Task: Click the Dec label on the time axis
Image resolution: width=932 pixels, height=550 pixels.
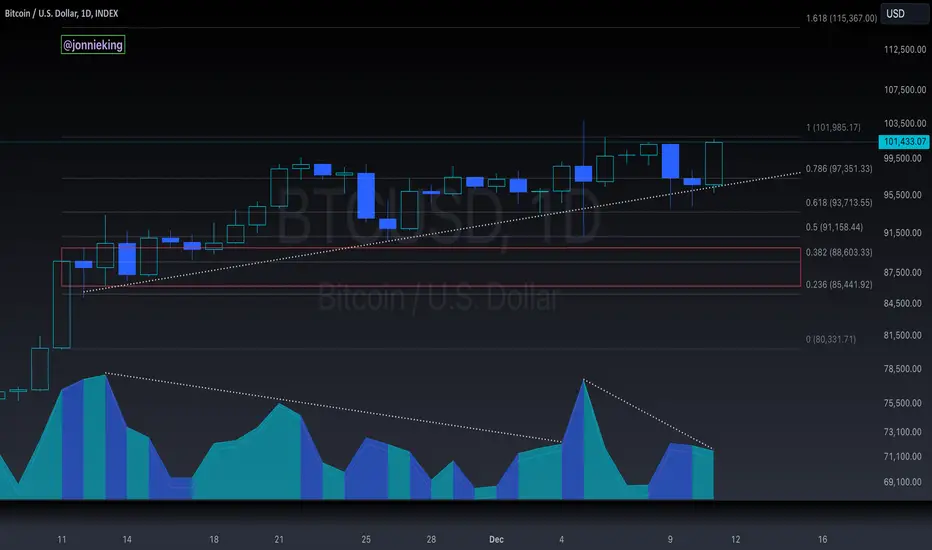Action: pyautogui.click(x=496, y=539)
